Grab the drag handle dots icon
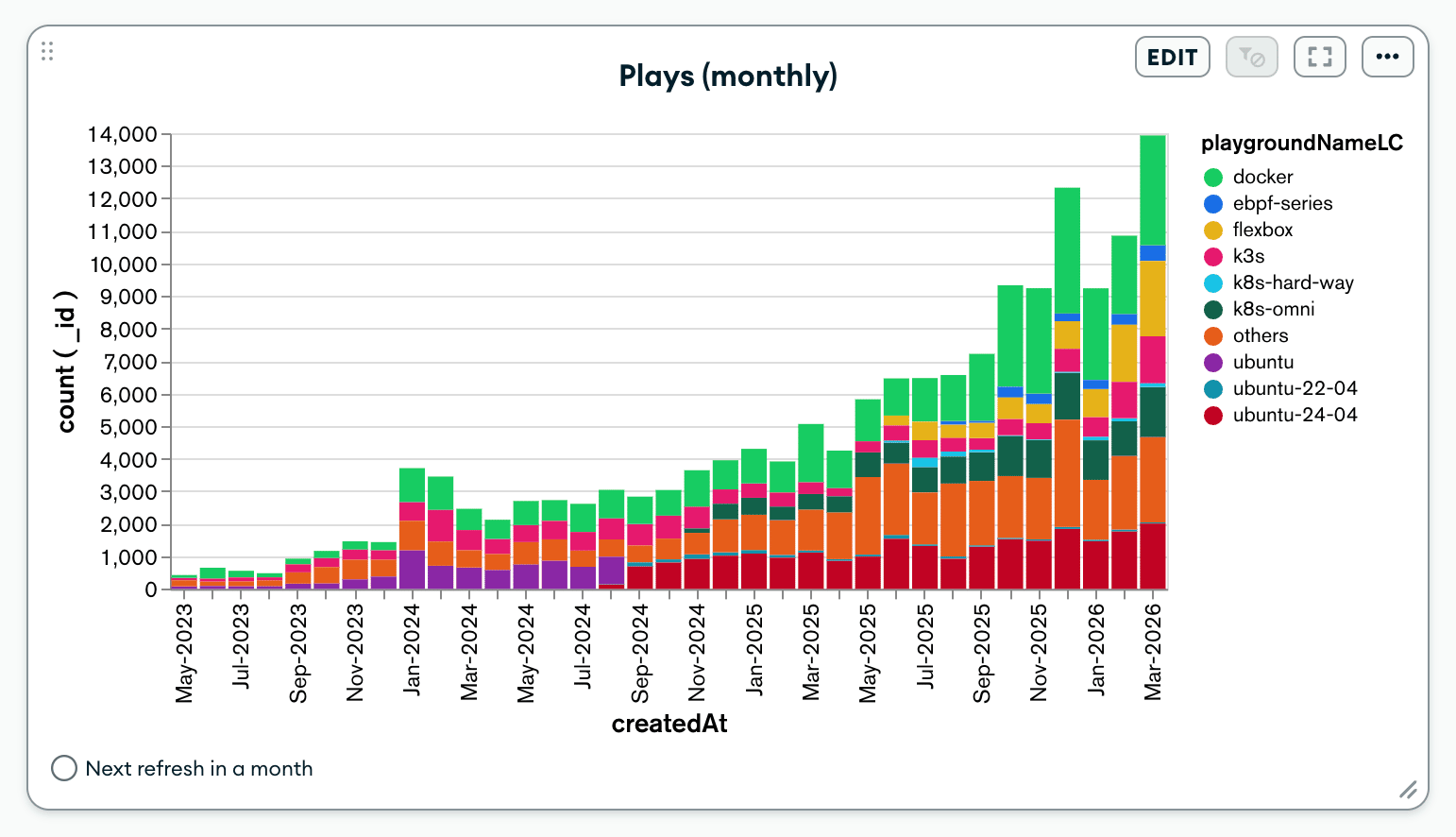 47,51
